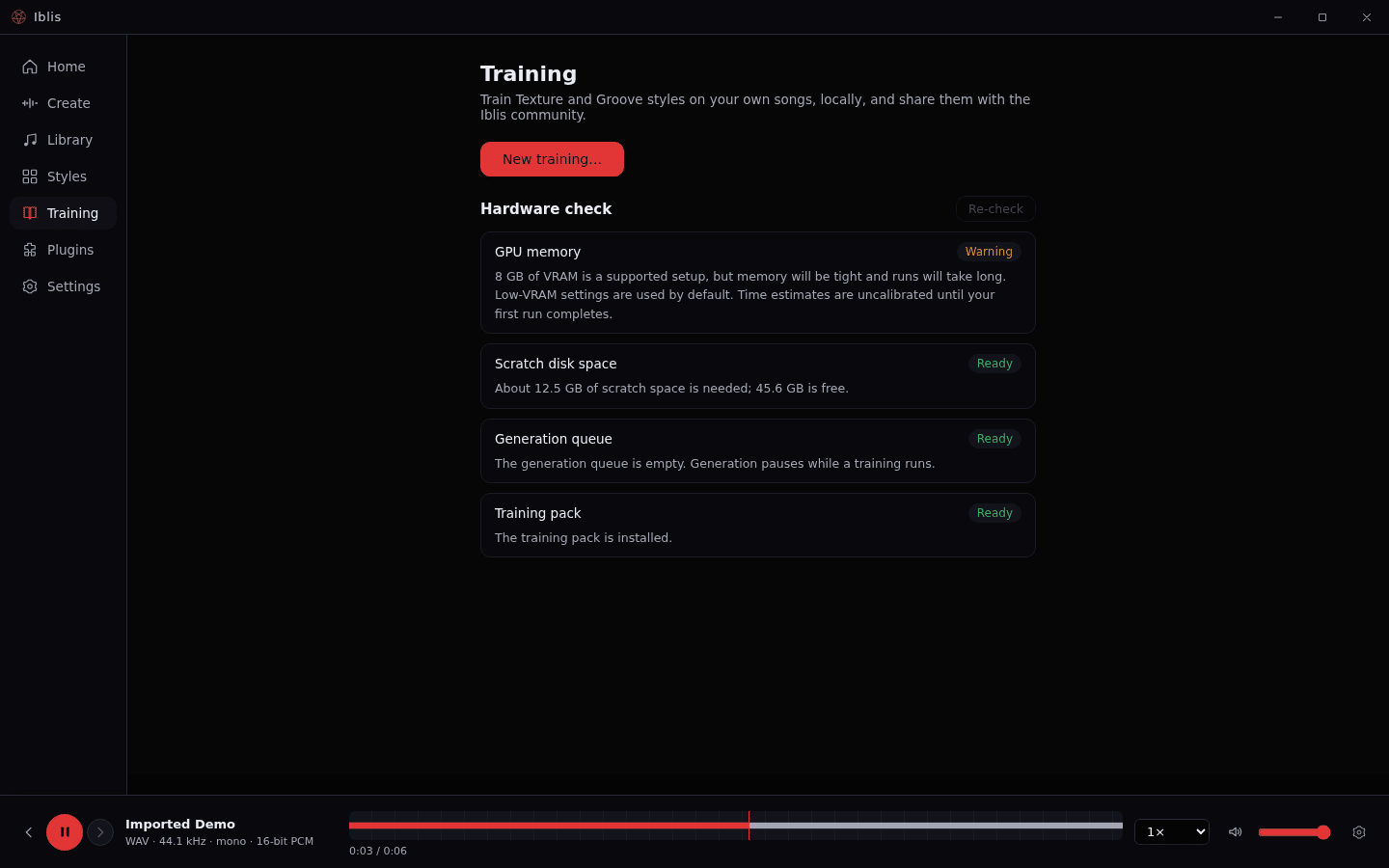Click the Library music note icon
The image size is (1389, 868).
(x=30, y=140)
